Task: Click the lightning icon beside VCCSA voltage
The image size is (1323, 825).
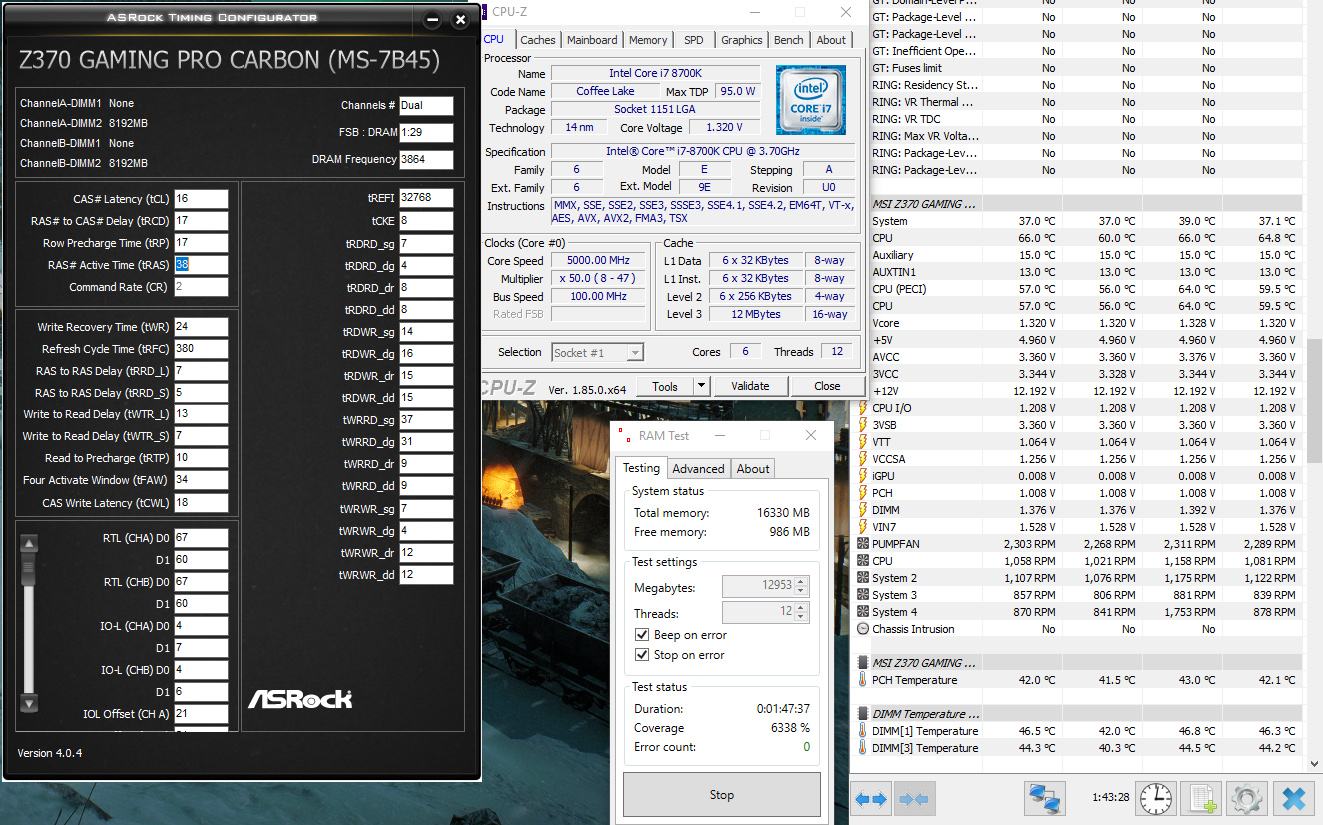Action: [x=863, y=459]
